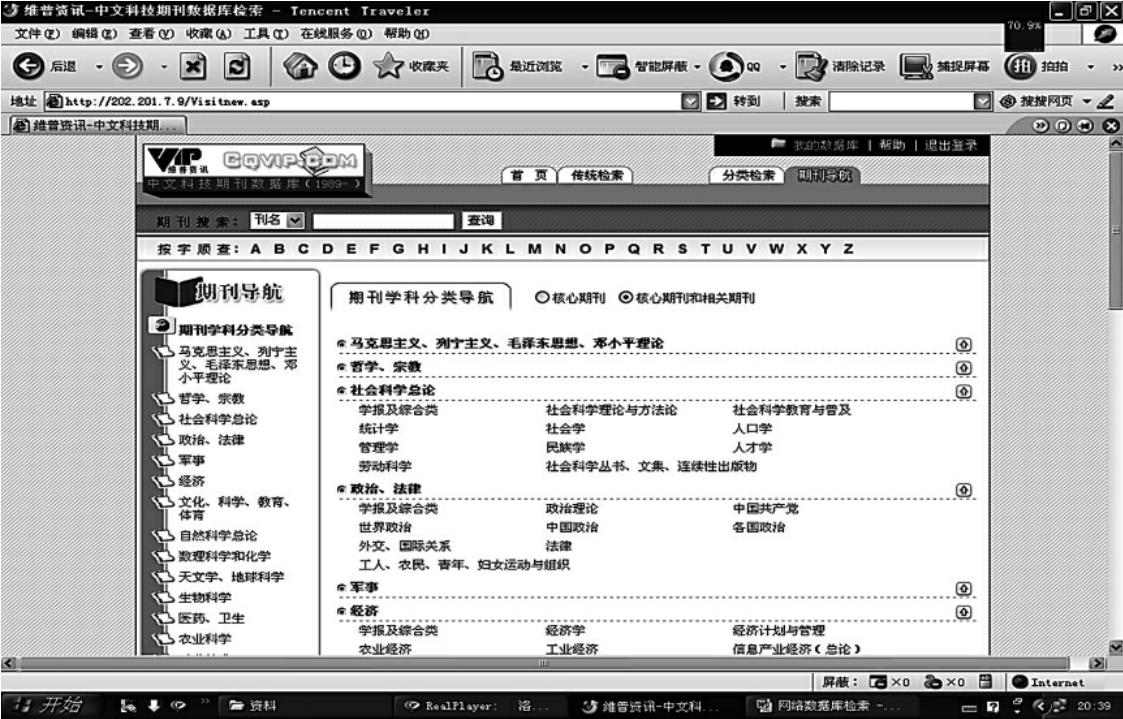Open the 编辑 menu
The height and width of the screenshot is (719, 1123).
[94, 34]
